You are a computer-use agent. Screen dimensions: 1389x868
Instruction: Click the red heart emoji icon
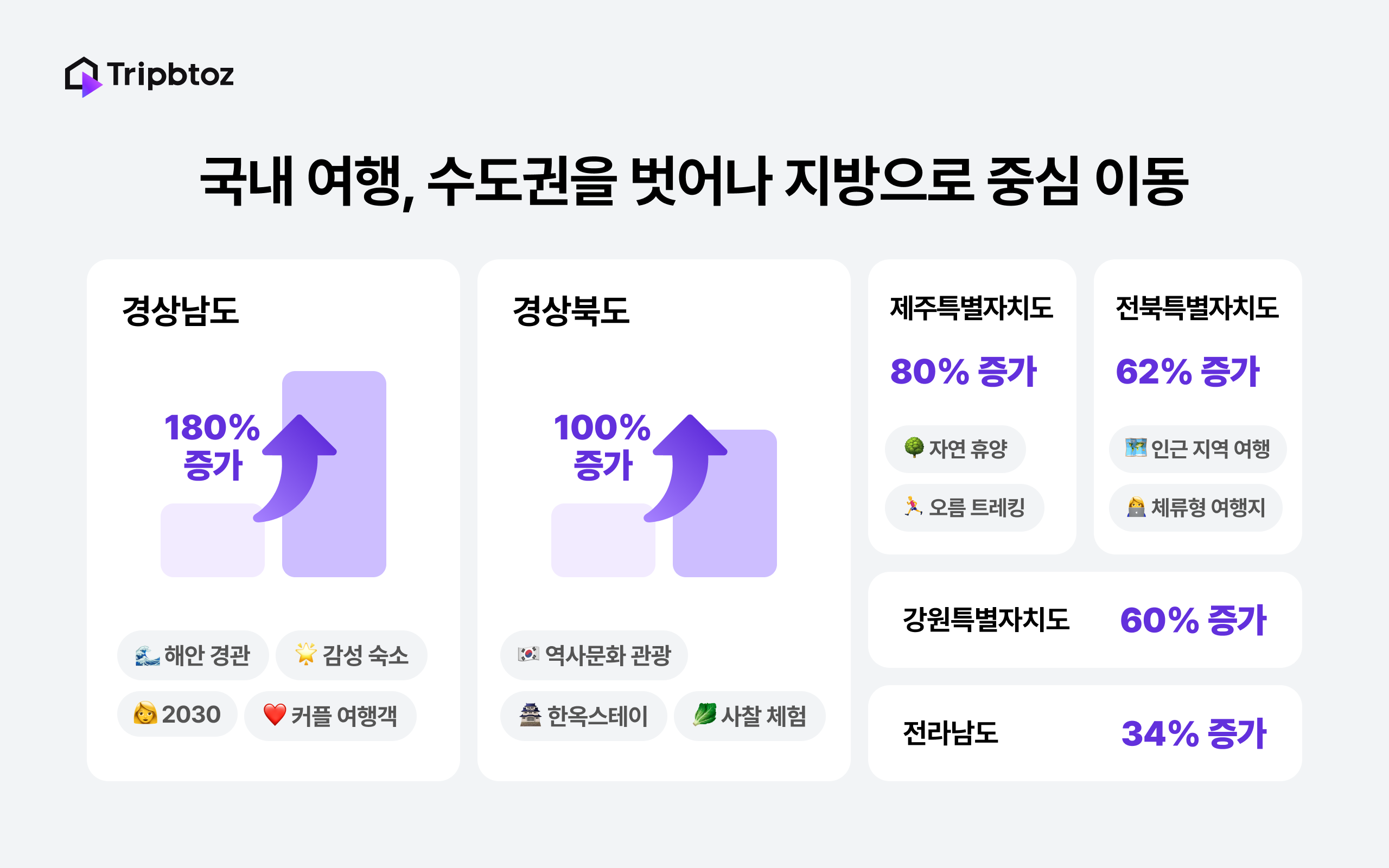pyautogui.click(x=275, y=714)
